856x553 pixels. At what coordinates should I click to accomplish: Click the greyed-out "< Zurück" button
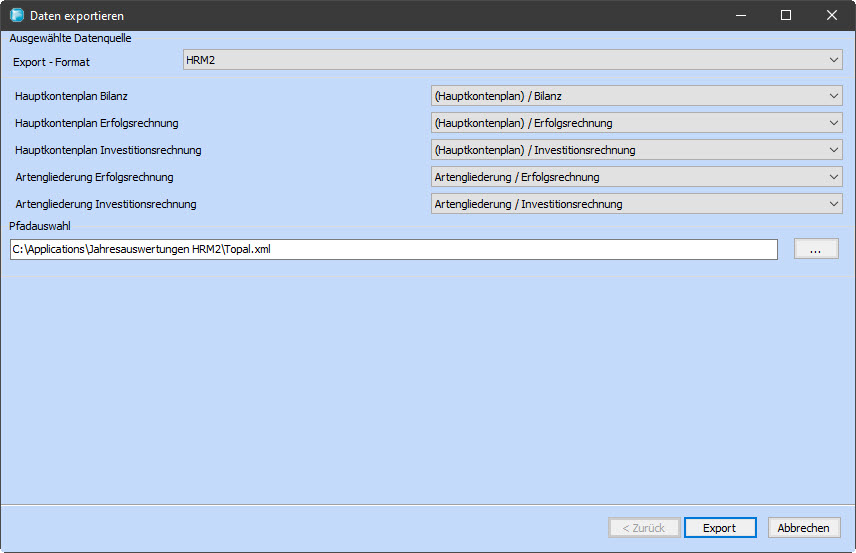pos(644,528)
